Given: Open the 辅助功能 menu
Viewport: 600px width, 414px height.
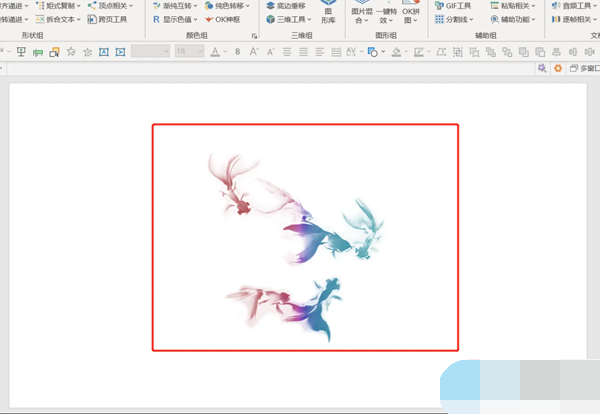Looking at the screenshot, I should (515, 19).
